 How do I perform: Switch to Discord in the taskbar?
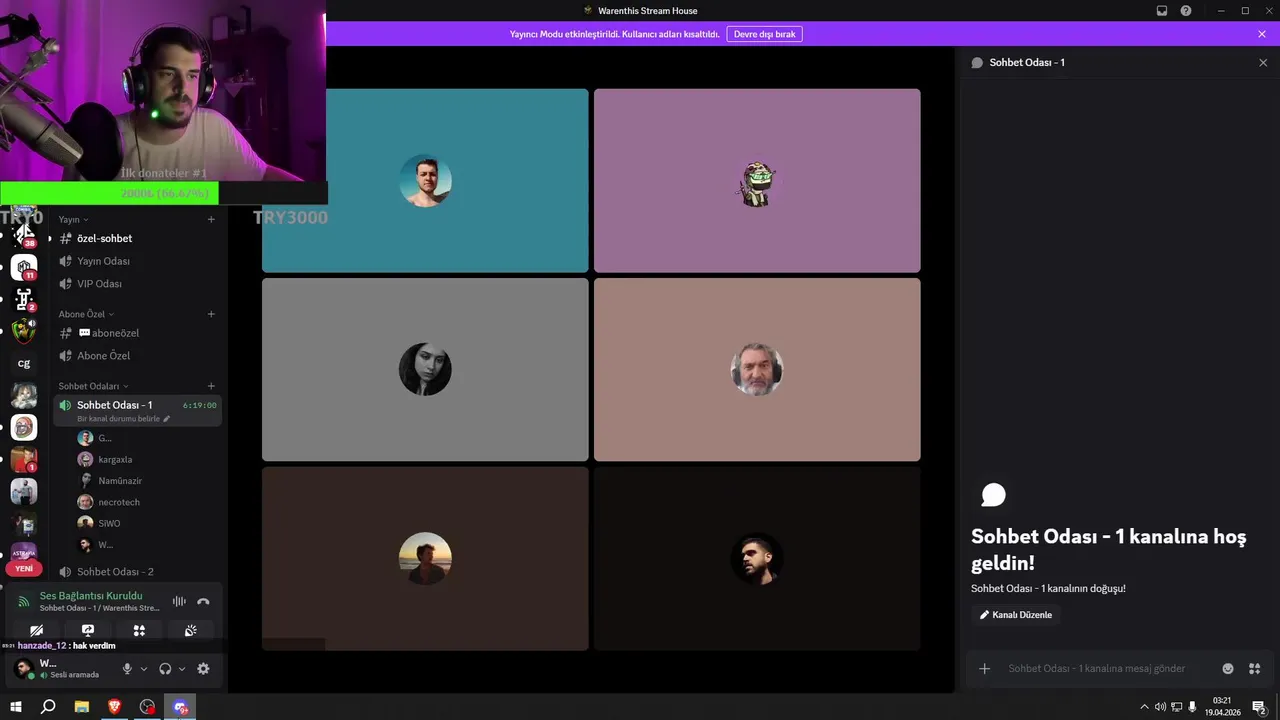click(180, 707)
